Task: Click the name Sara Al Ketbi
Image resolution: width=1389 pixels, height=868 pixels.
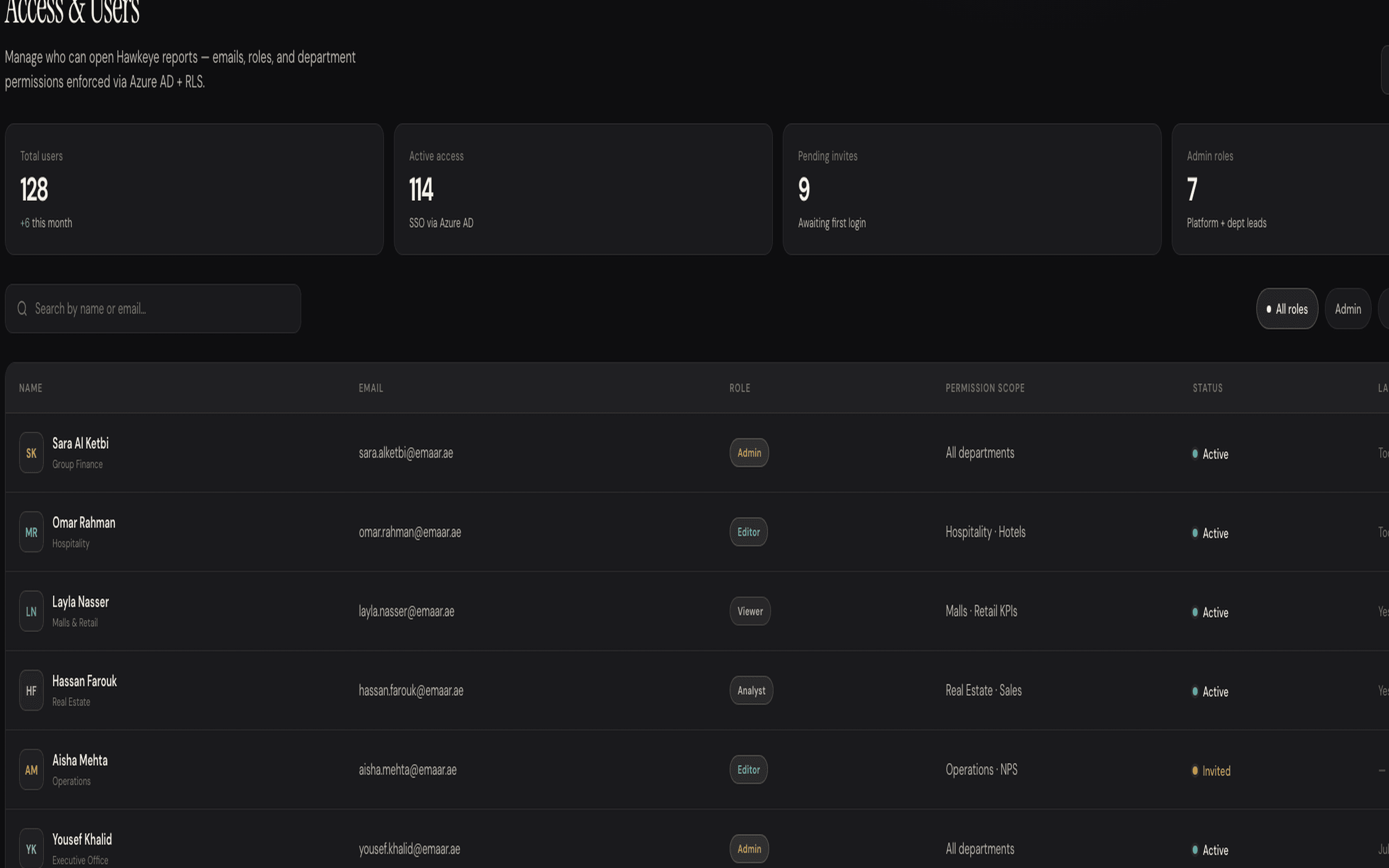Action: [81, 443]
